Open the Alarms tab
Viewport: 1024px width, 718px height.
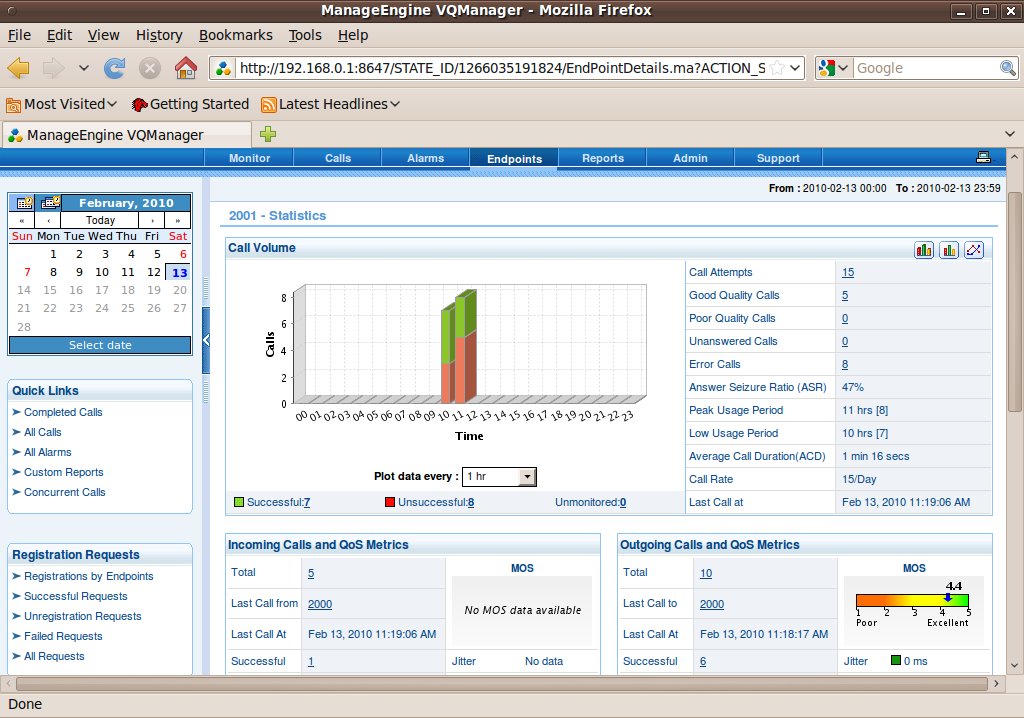coord(425,158)
